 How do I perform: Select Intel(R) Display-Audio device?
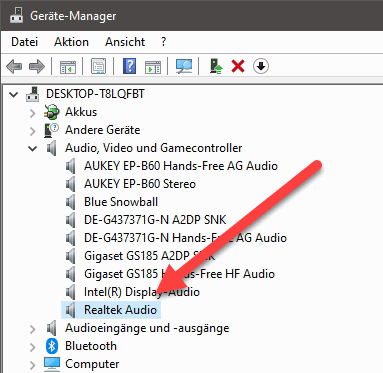(x=142, y=292)
